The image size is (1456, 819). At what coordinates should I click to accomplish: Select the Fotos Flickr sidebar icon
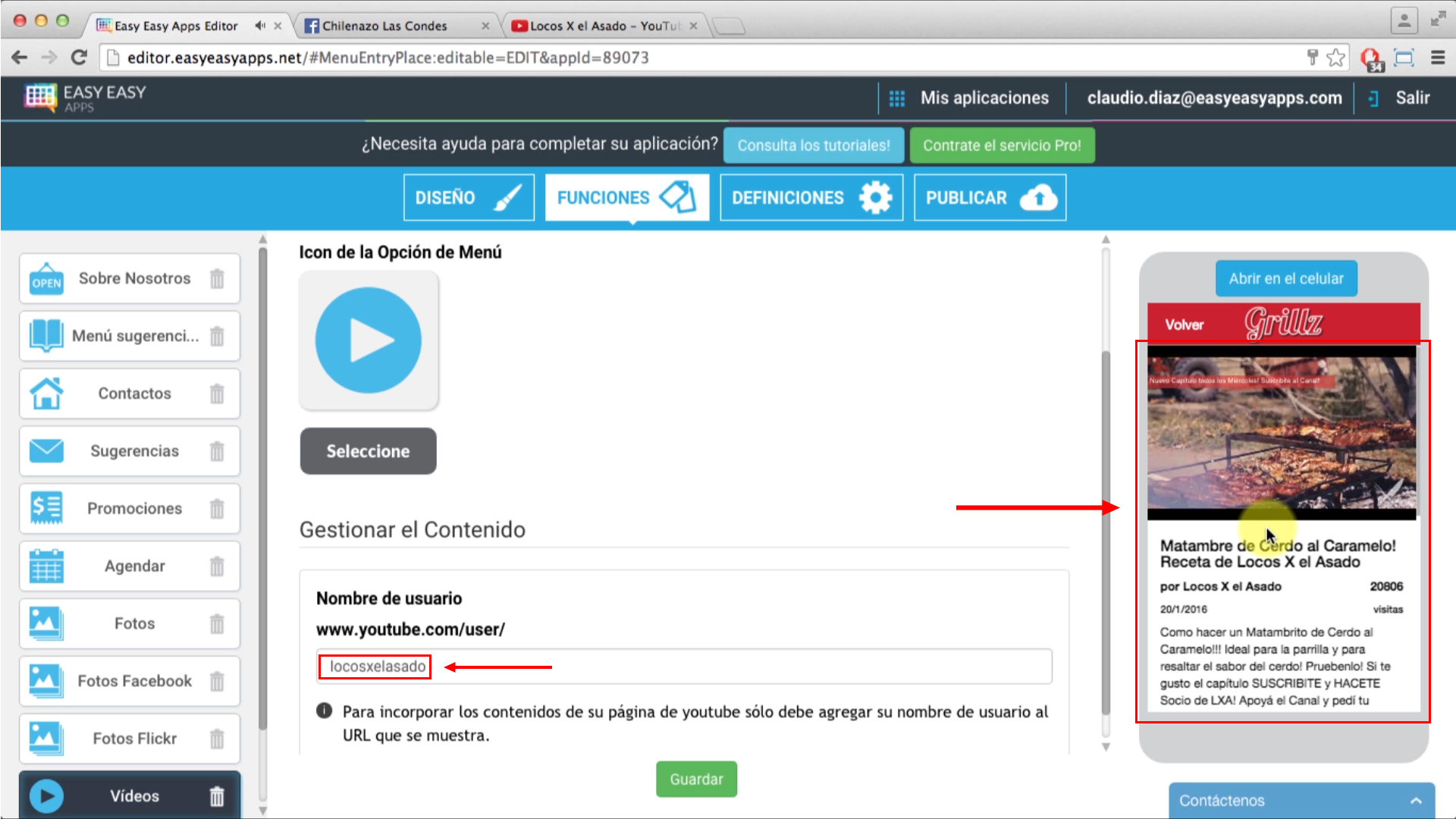pyautogui.click(x=46, y=738)
